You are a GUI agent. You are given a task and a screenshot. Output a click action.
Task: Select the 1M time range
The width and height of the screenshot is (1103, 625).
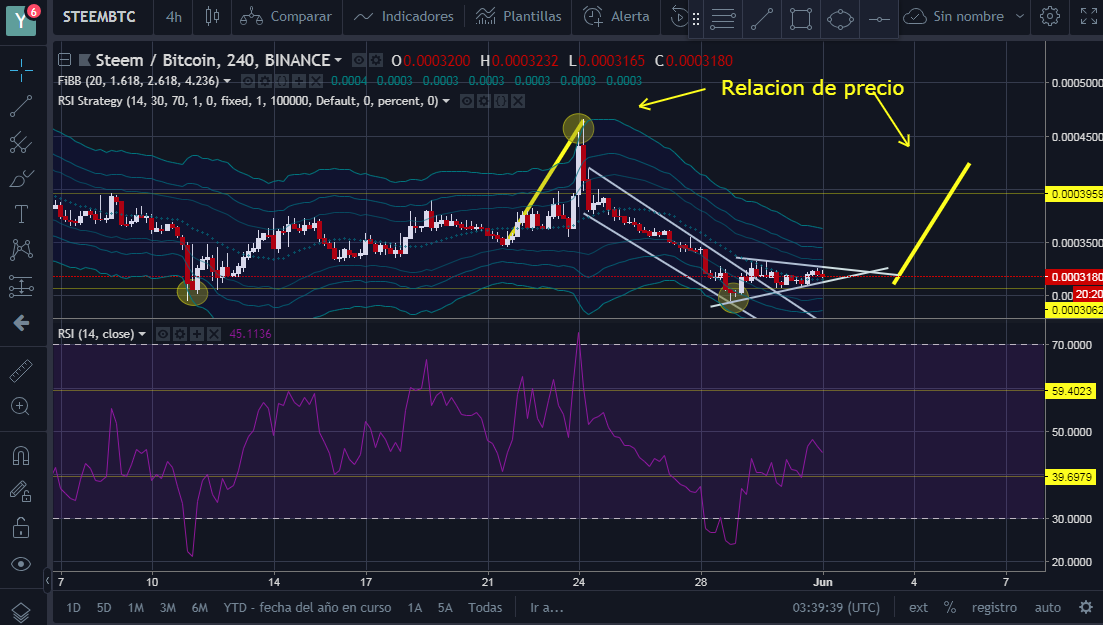pos(136,607)
